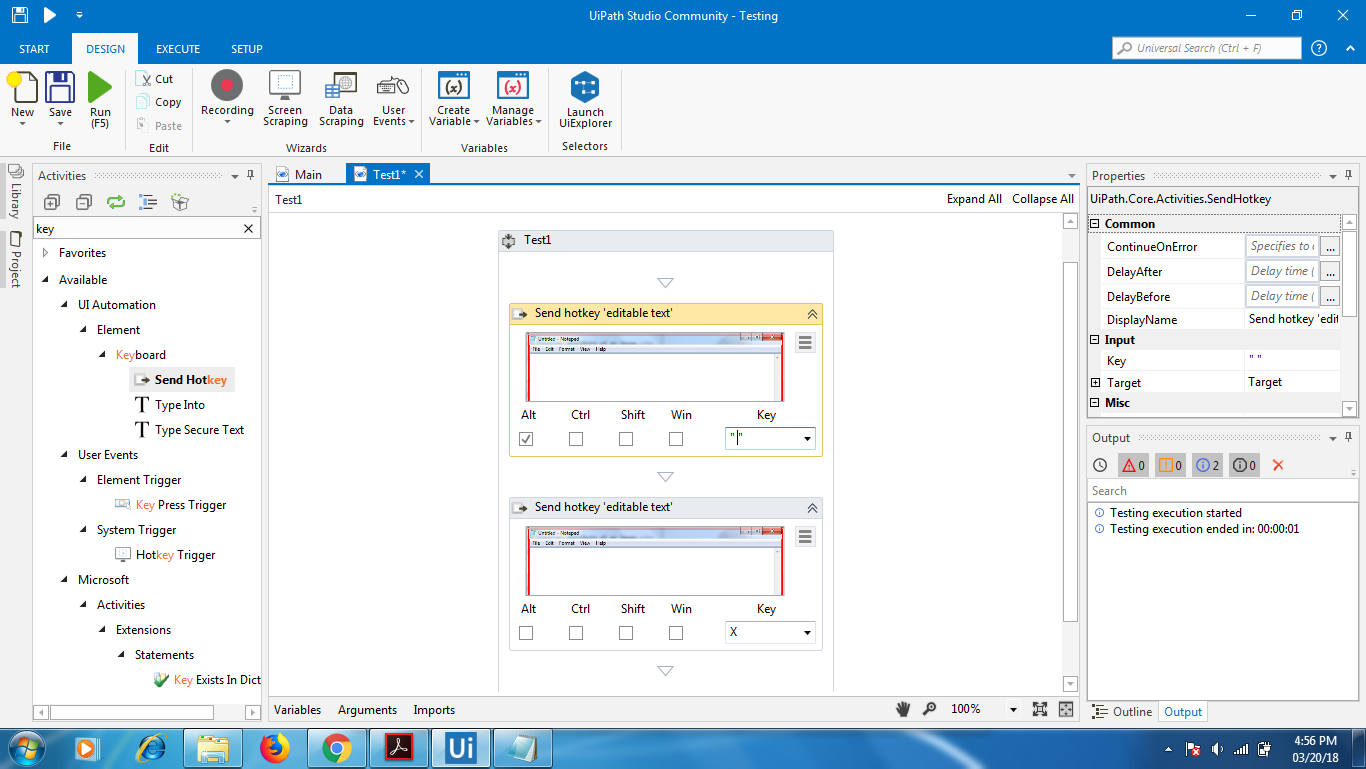
Task: Toggle error messages filter in Output
Action: [1133, 465]
